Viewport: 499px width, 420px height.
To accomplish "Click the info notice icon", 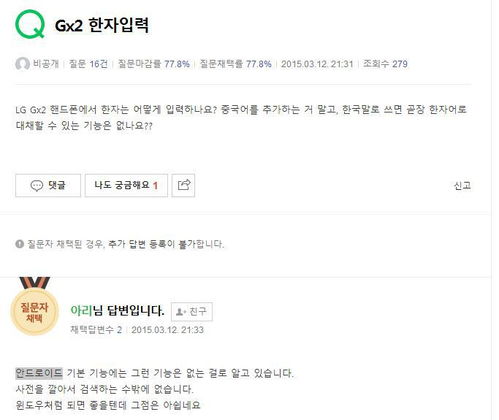I will (19, 244).
